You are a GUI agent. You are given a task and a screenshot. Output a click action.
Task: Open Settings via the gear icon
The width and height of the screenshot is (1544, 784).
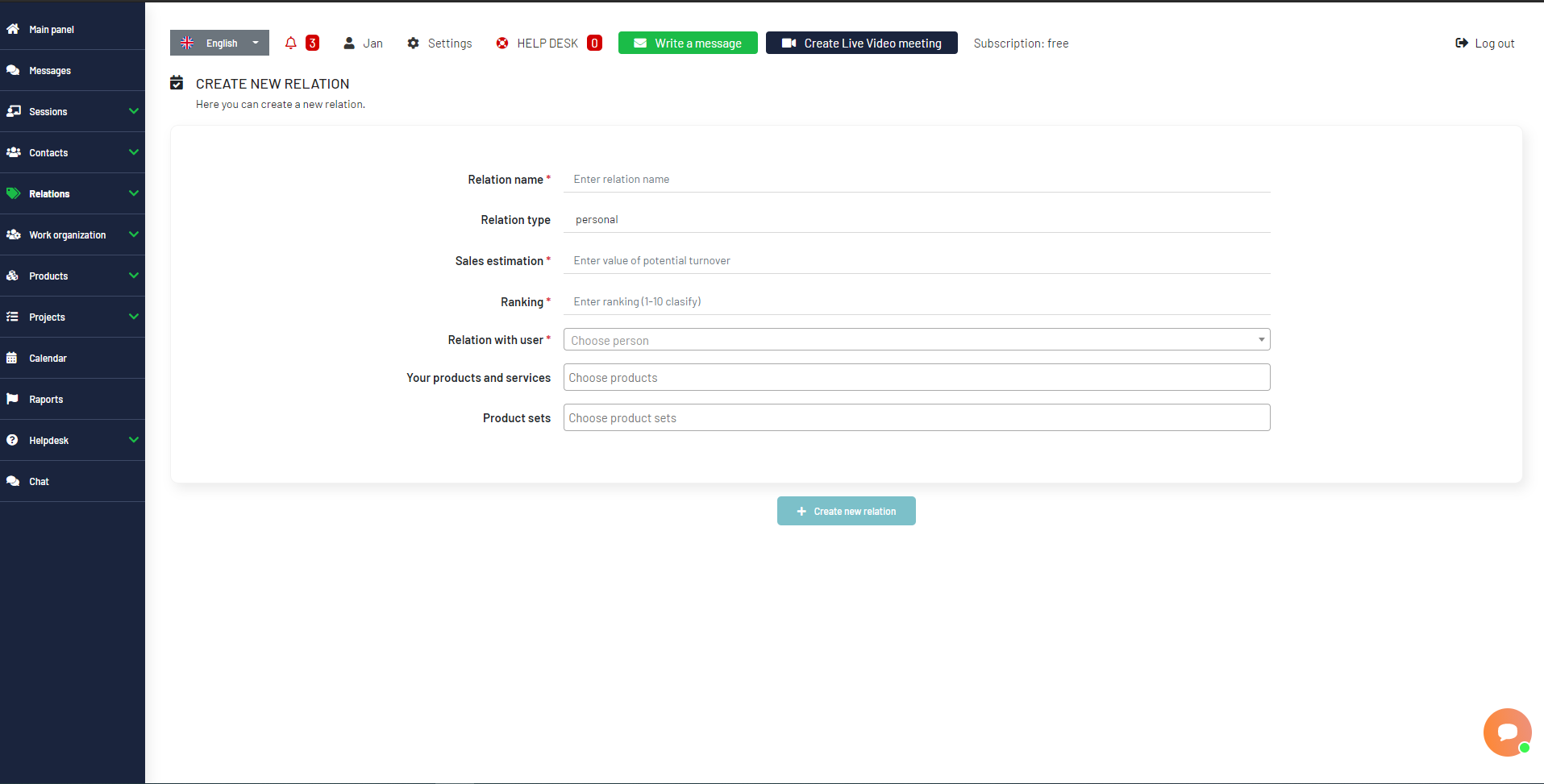pos(439,43)
